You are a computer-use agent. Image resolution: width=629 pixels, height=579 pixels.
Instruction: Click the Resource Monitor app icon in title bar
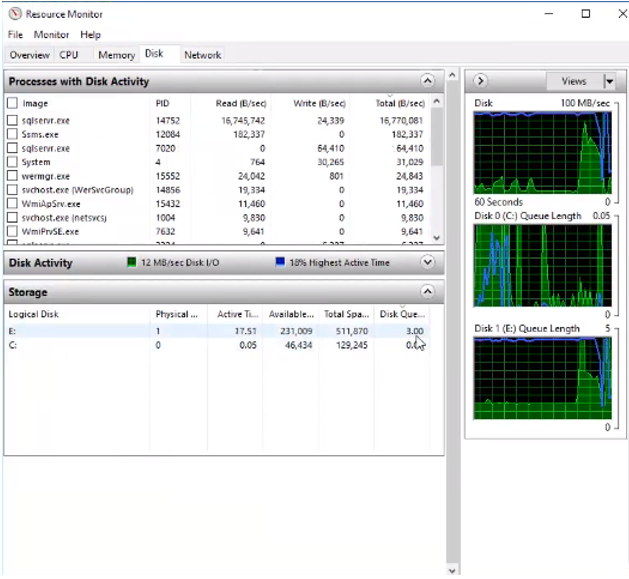click(x=11, y=14)
